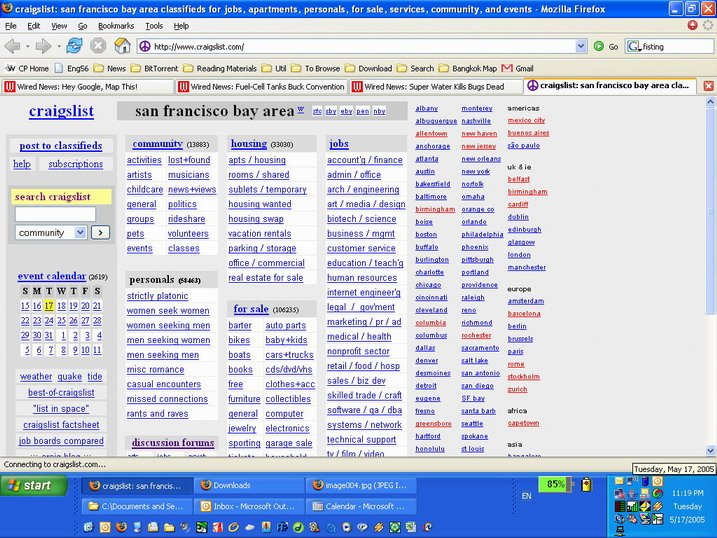This screenshot has width=717, height=538.
Task: Close the current tab with red X
Action: click(x=708, y=86)
